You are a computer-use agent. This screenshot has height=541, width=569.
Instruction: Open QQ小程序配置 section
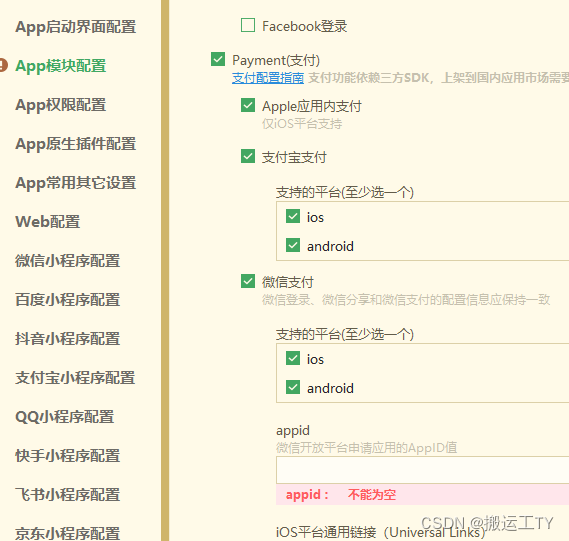[x=65, y=417]
